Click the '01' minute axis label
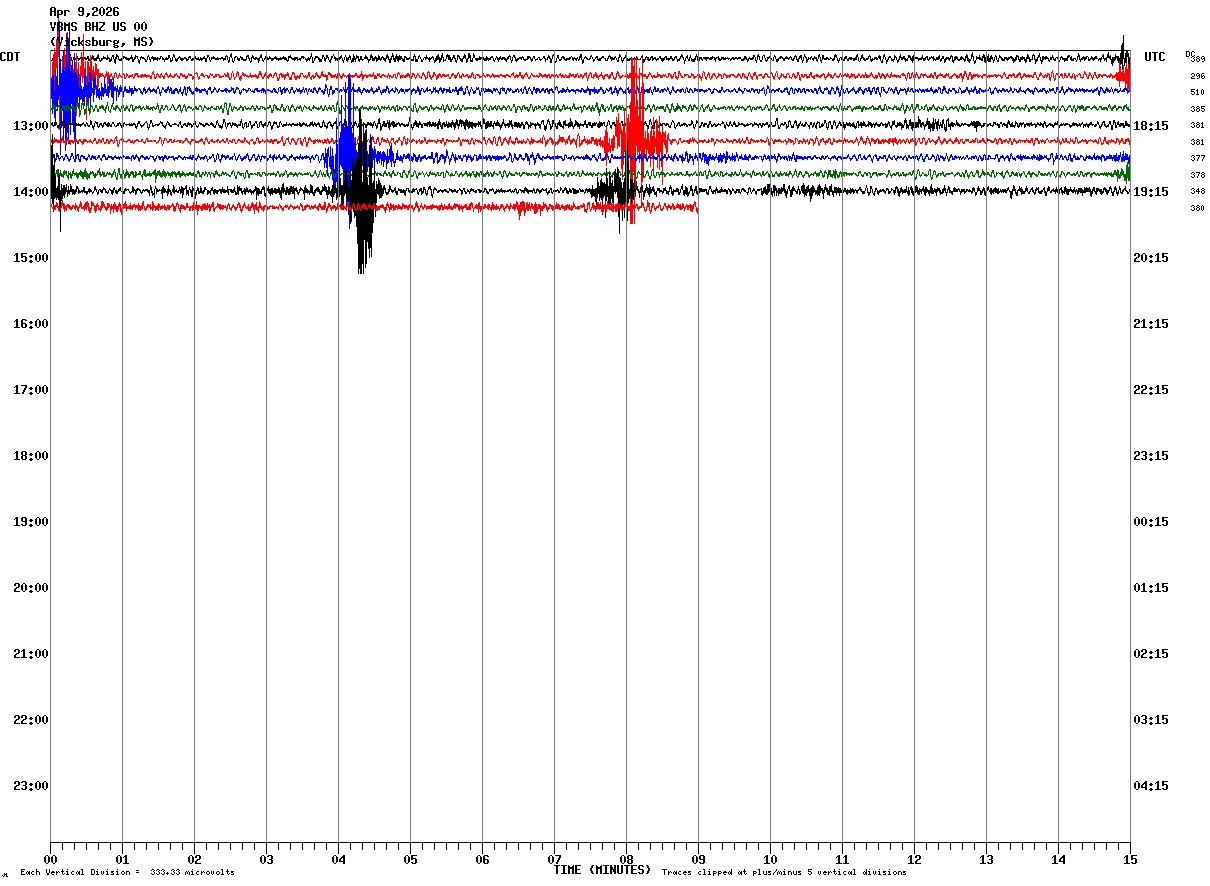 (x=122, y=860)
